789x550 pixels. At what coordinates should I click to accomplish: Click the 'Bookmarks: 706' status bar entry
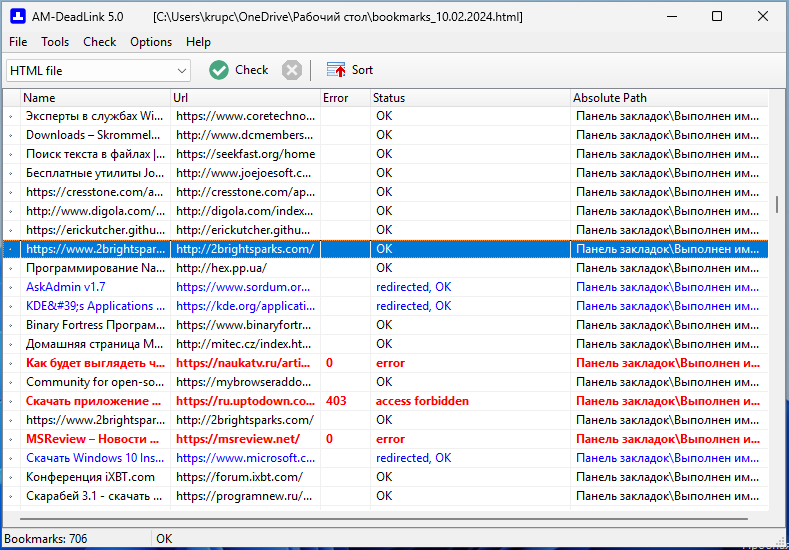pos(46,539)
